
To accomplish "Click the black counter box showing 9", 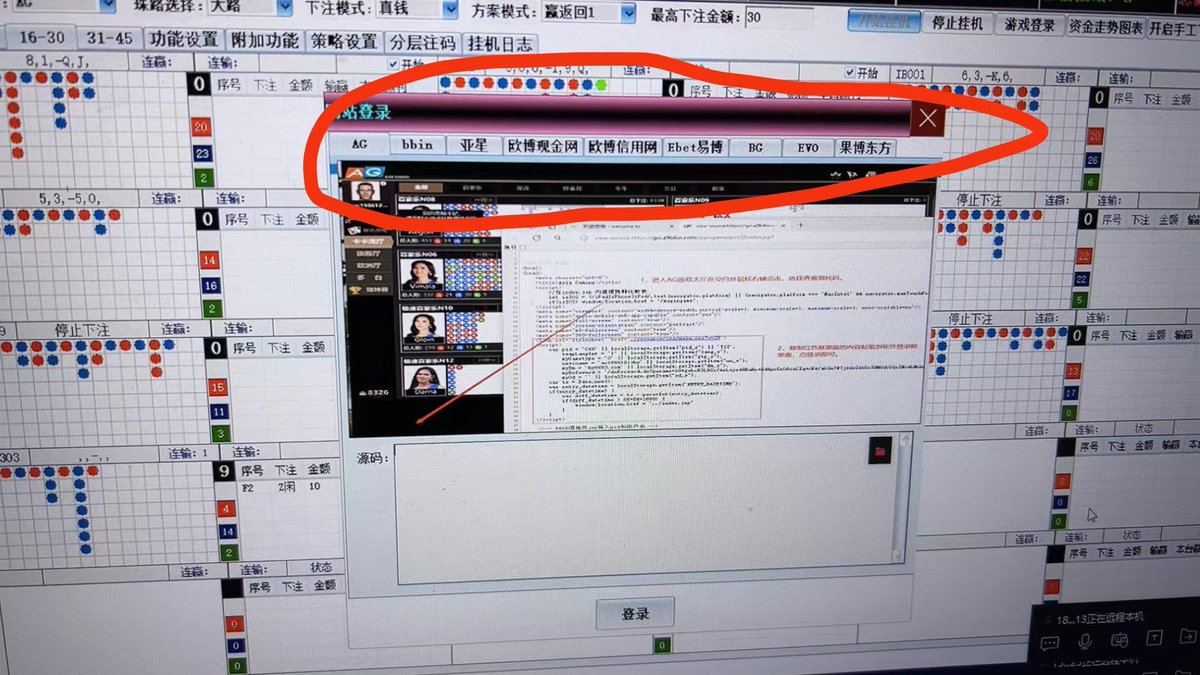I will [x=226, y=470].
